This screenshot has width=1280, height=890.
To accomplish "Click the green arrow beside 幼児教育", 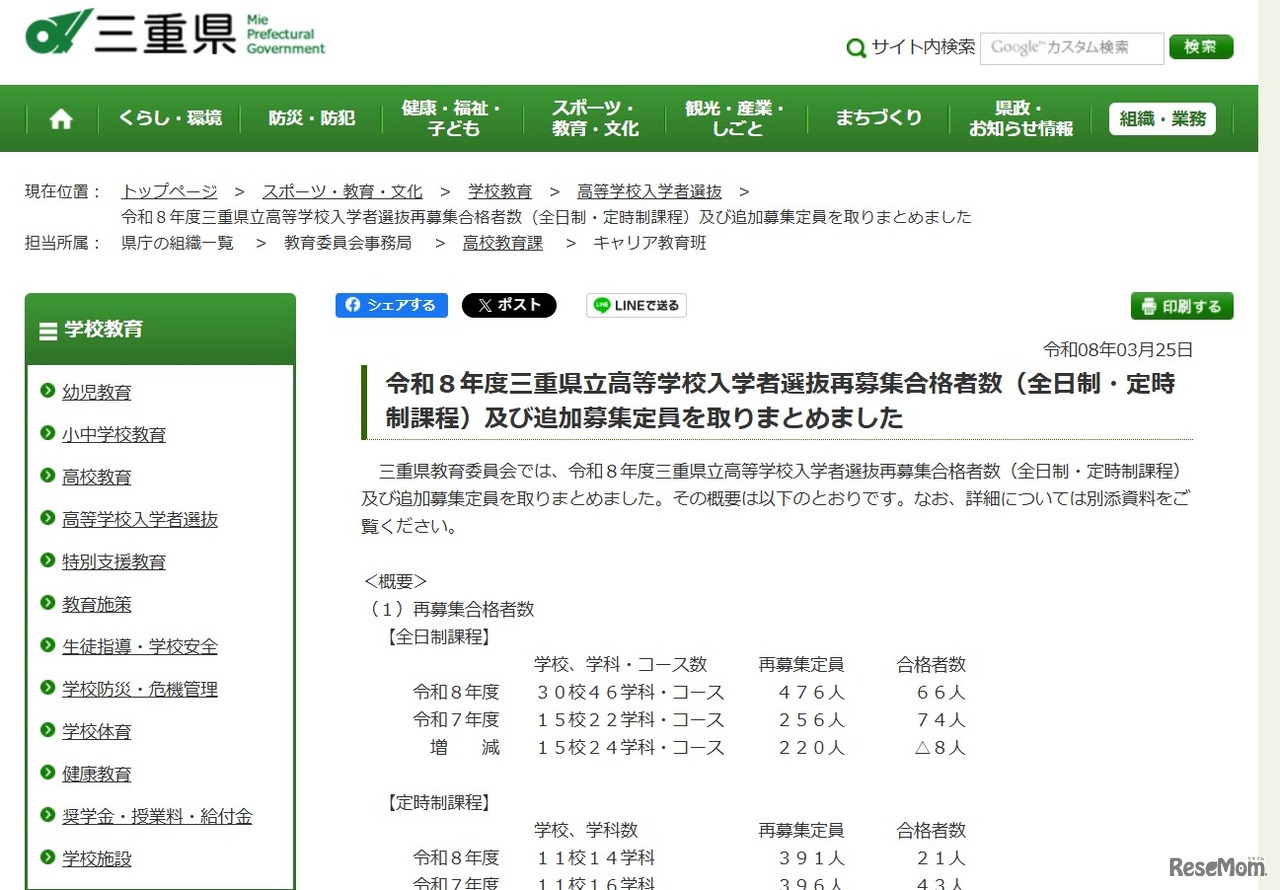I will (x=45, y=392).
